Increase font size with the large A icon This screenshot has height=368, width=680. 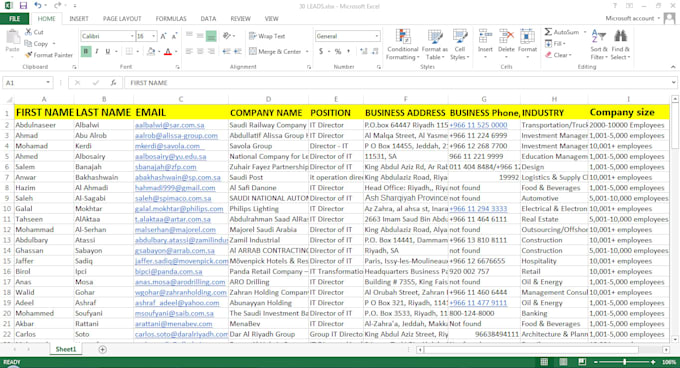(x=163, y=36)
